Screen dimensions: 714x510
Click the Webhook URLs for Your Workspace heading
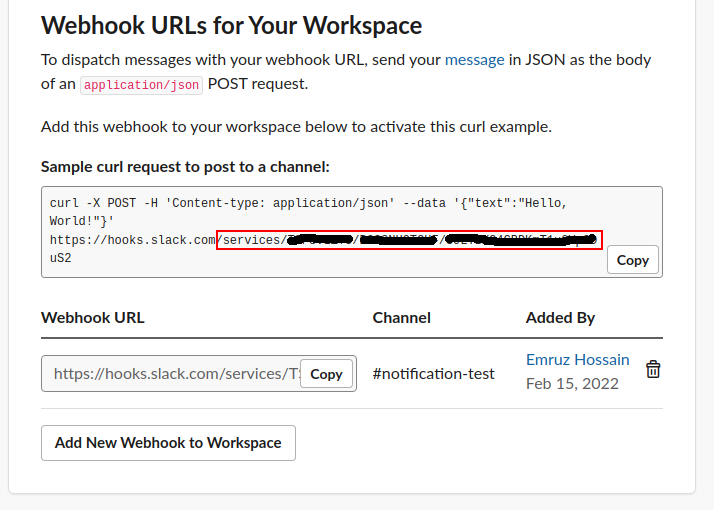231,25
